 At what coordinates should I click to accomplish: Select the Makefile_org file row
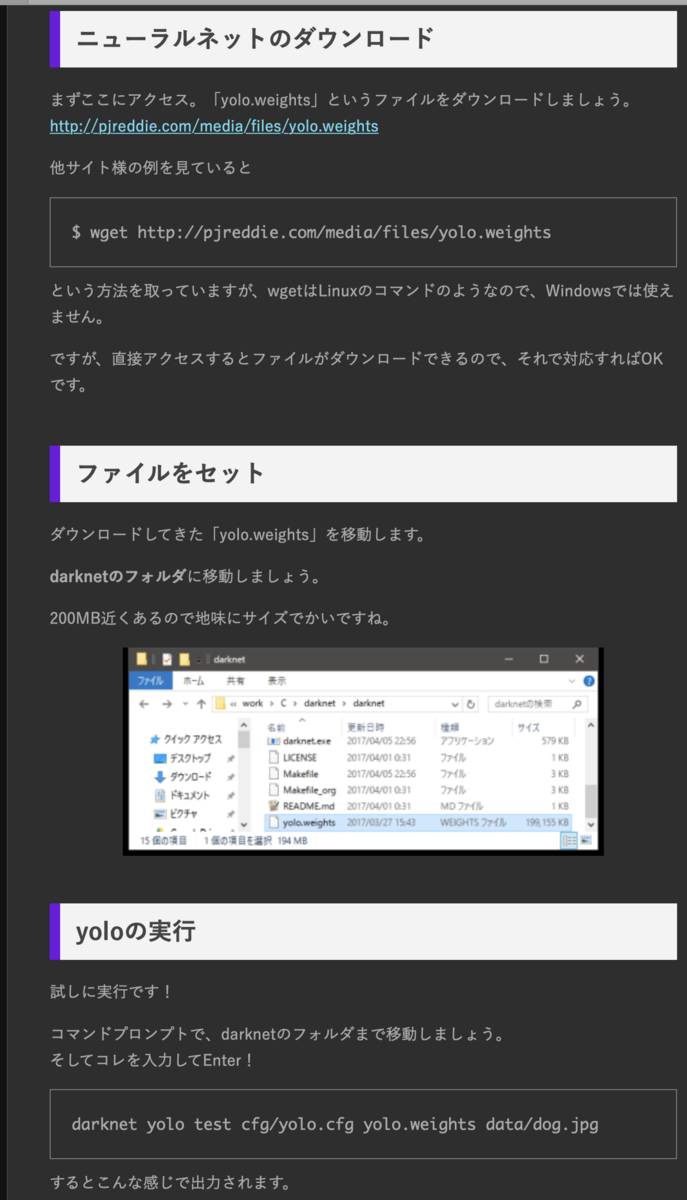418,790
